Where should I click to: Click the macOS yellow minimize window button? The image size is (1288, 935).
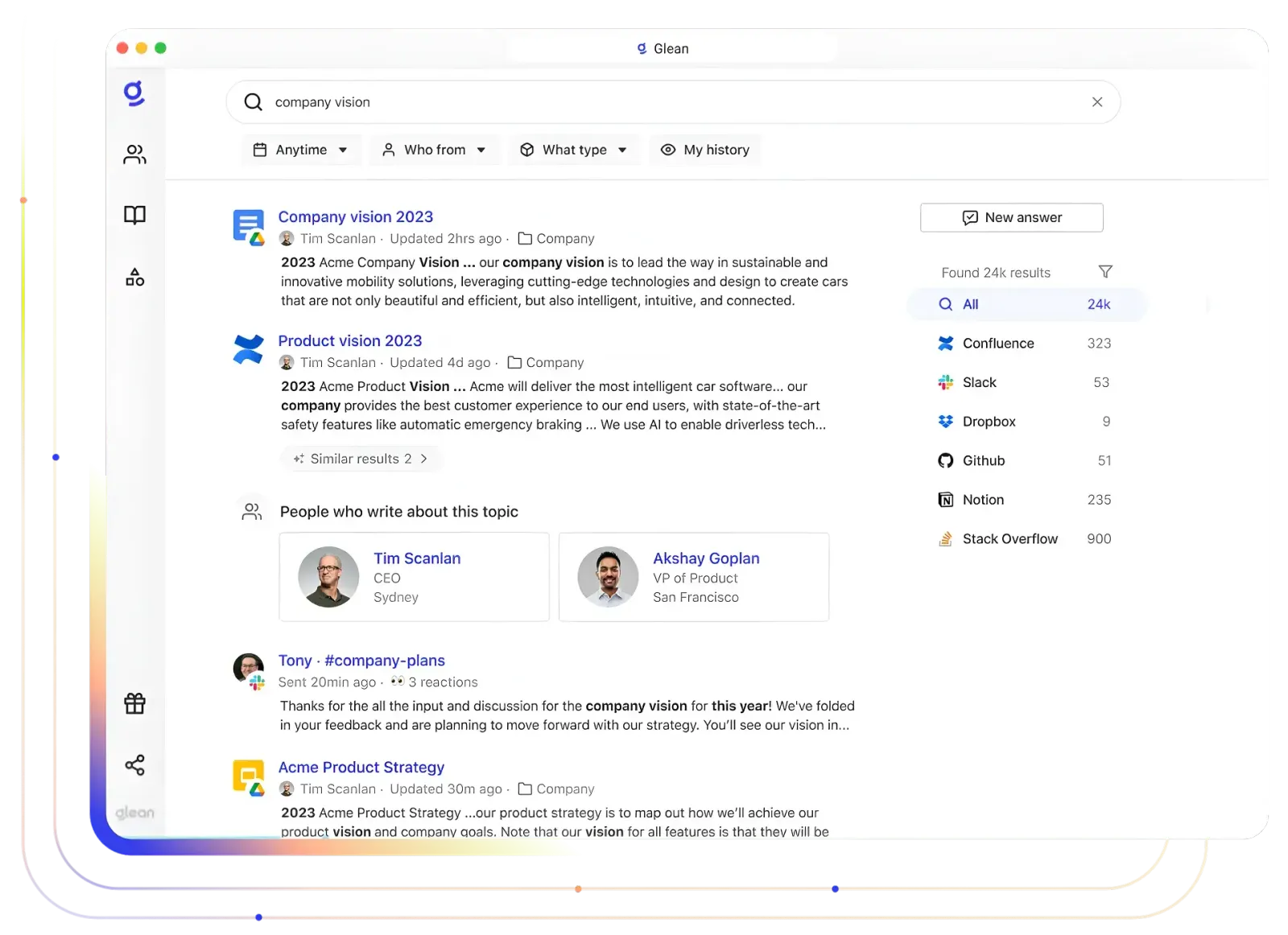(142, 48)
